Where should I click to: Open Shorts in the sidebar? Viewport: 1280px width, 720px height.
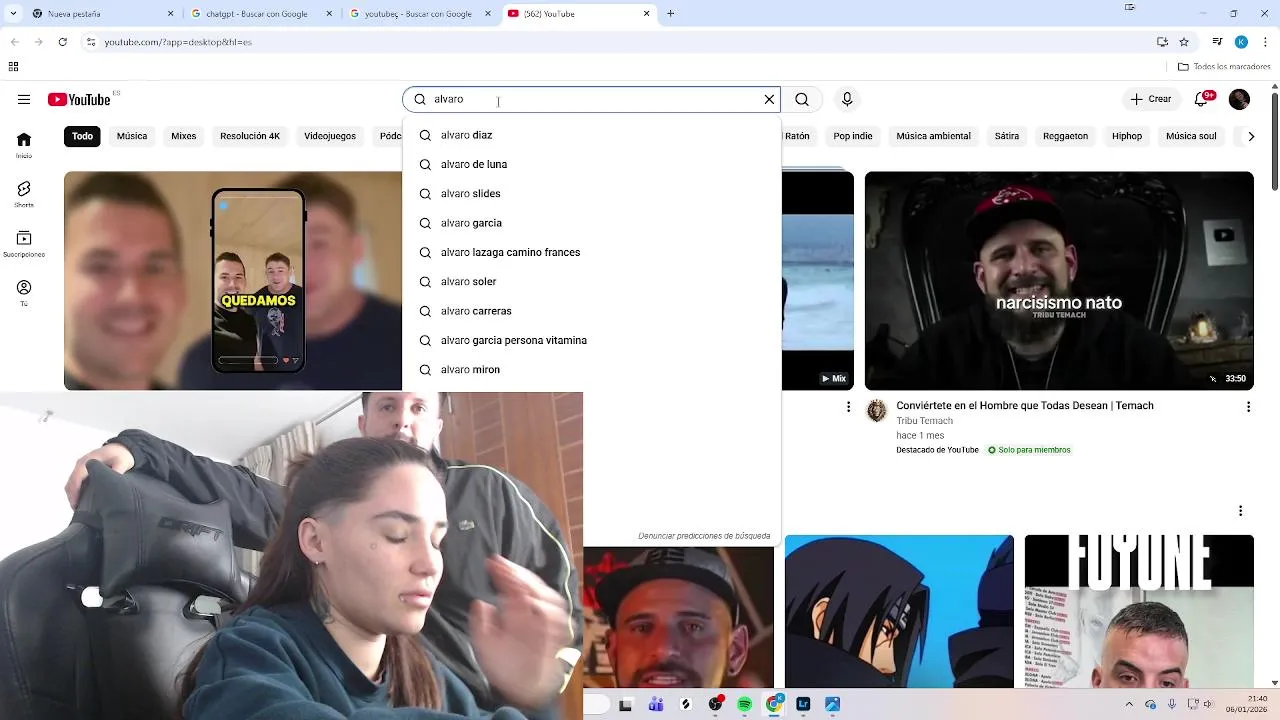pyautogui.click(x=24, y=194)
